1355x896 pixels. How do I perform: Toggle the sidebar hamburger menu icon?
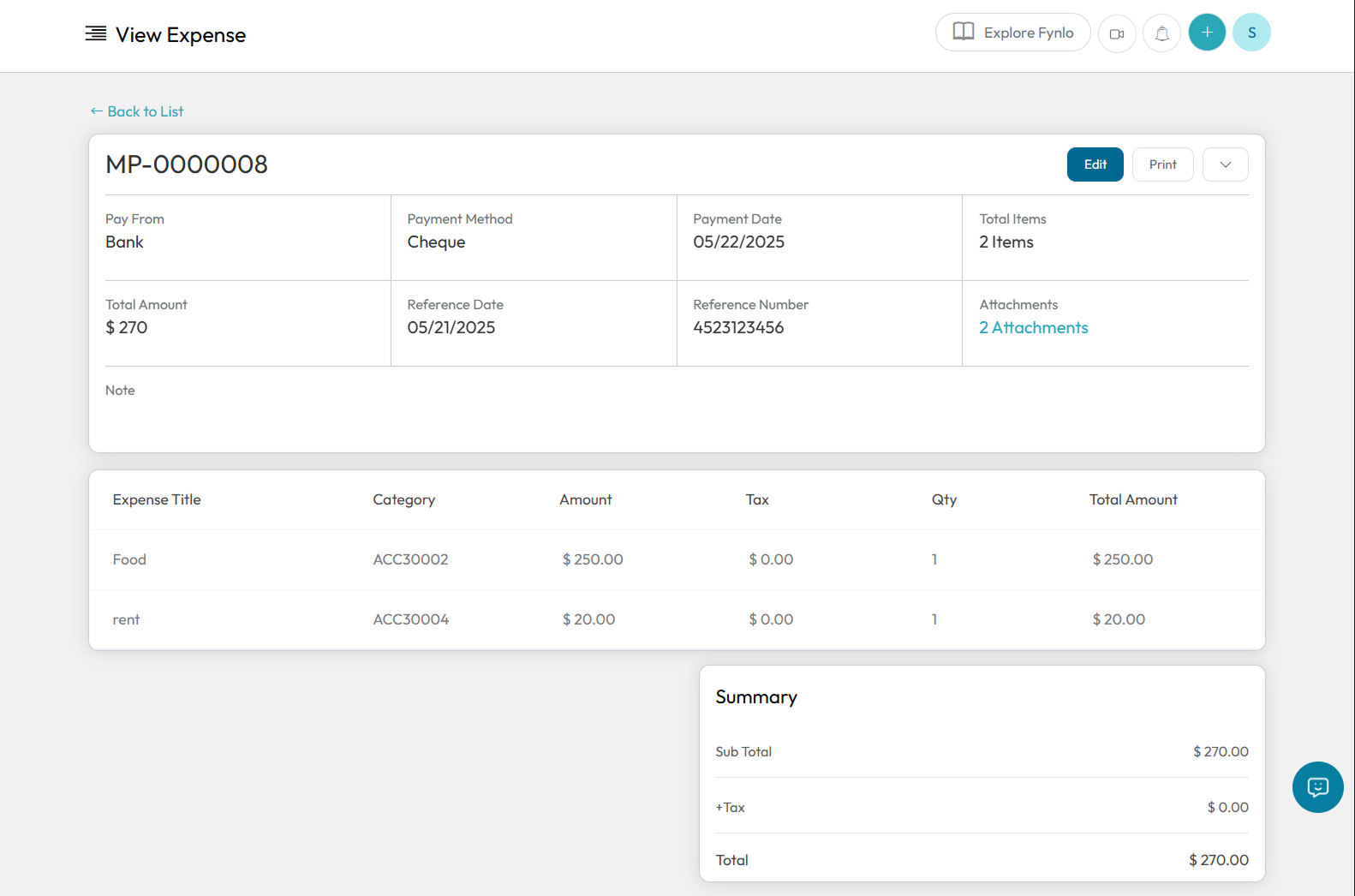coord(96,33)
